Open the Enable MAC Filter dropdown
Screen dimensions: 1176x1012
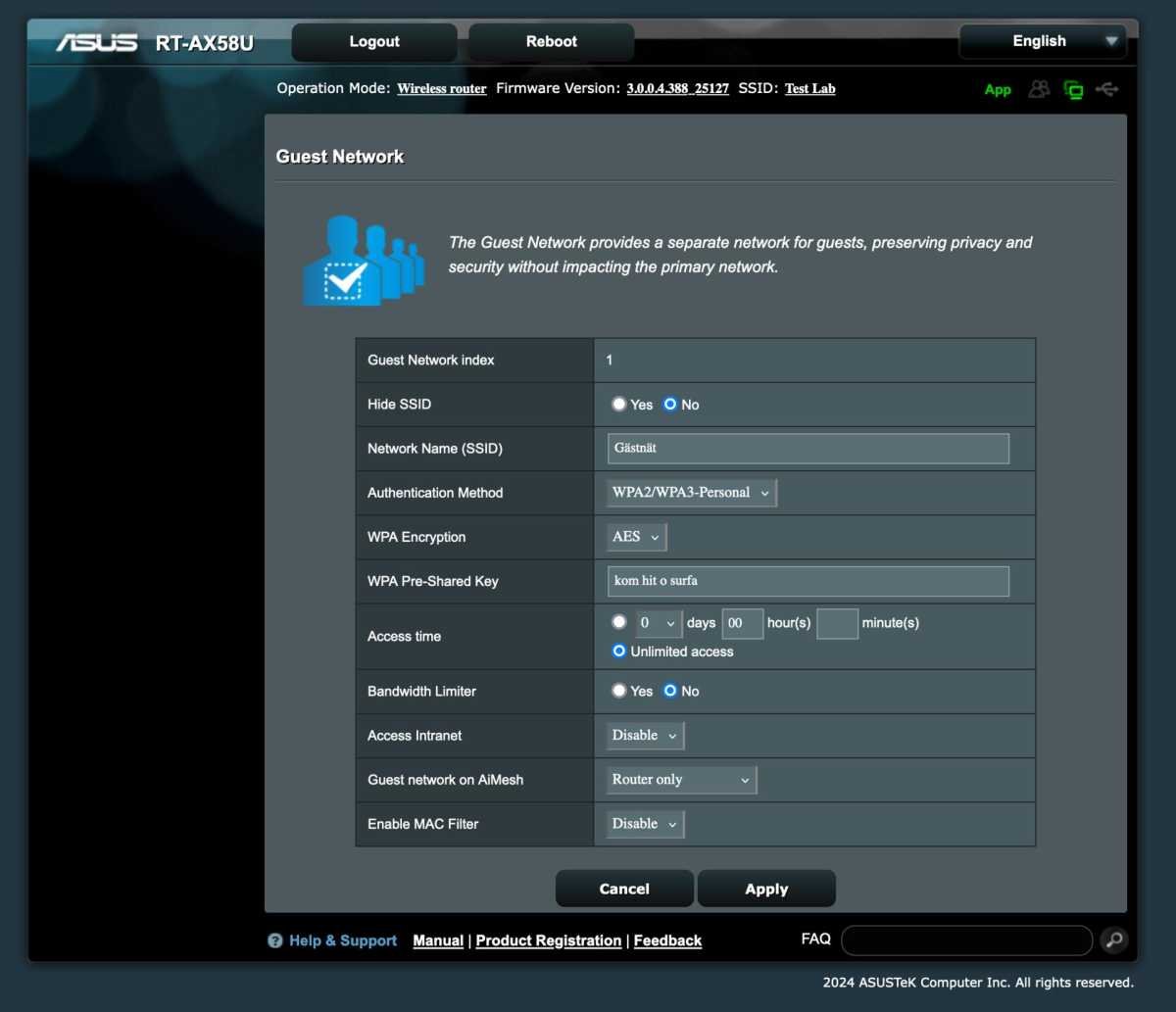(645, 824)
